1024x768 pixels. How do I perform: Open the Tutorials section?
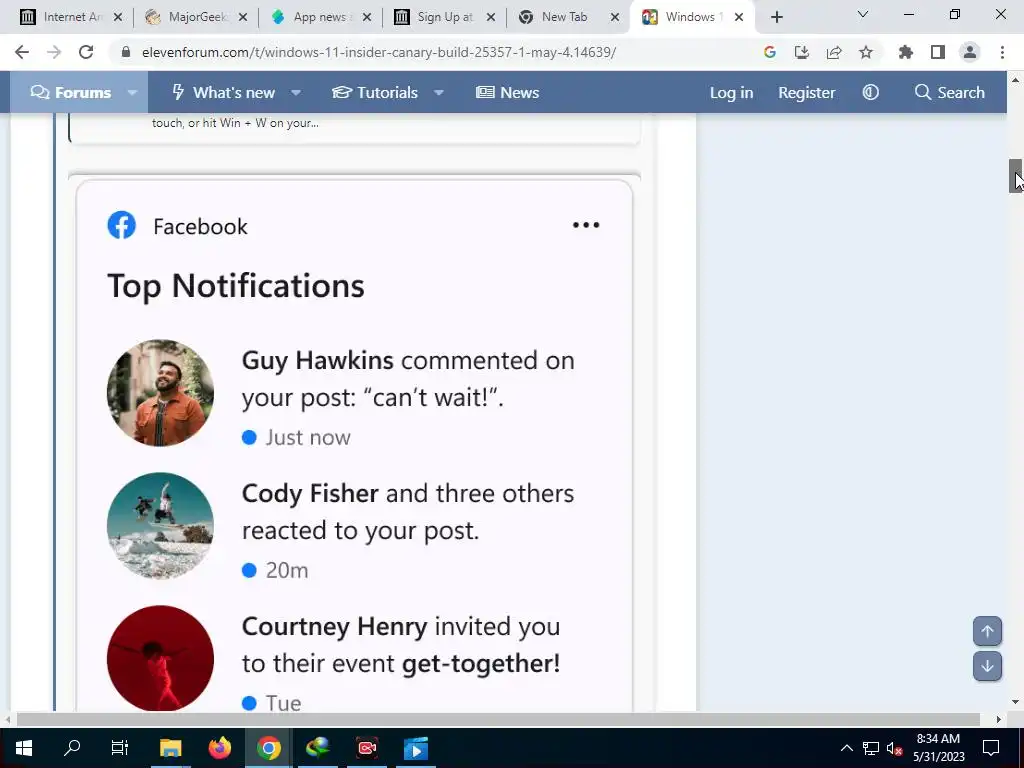click(375, 92)
